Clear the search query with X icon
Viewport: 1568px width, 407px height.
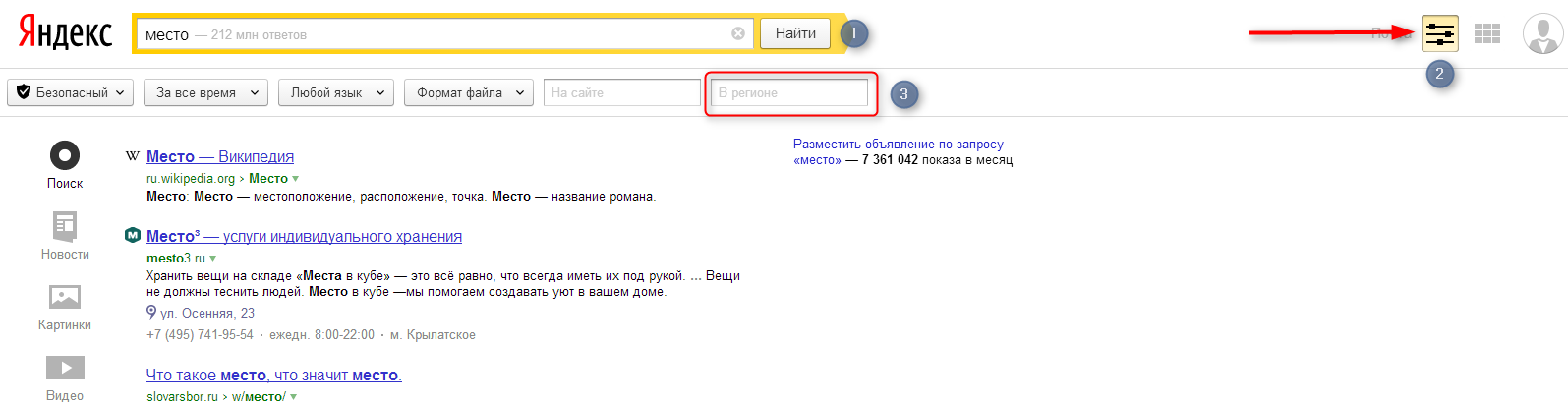pos(738,33)
